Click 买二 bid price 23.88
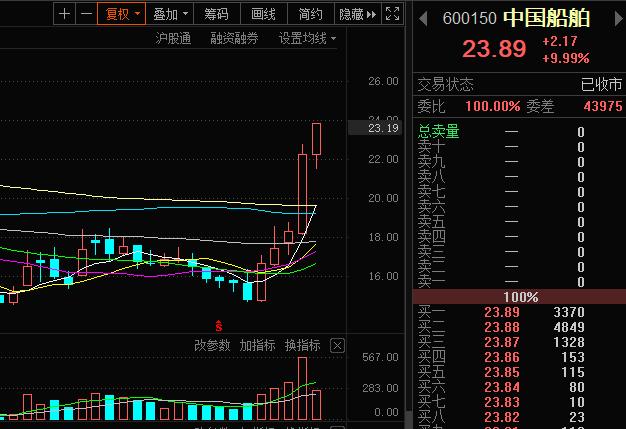This screenshot has width=626, height=429. [x=502, y=327]
